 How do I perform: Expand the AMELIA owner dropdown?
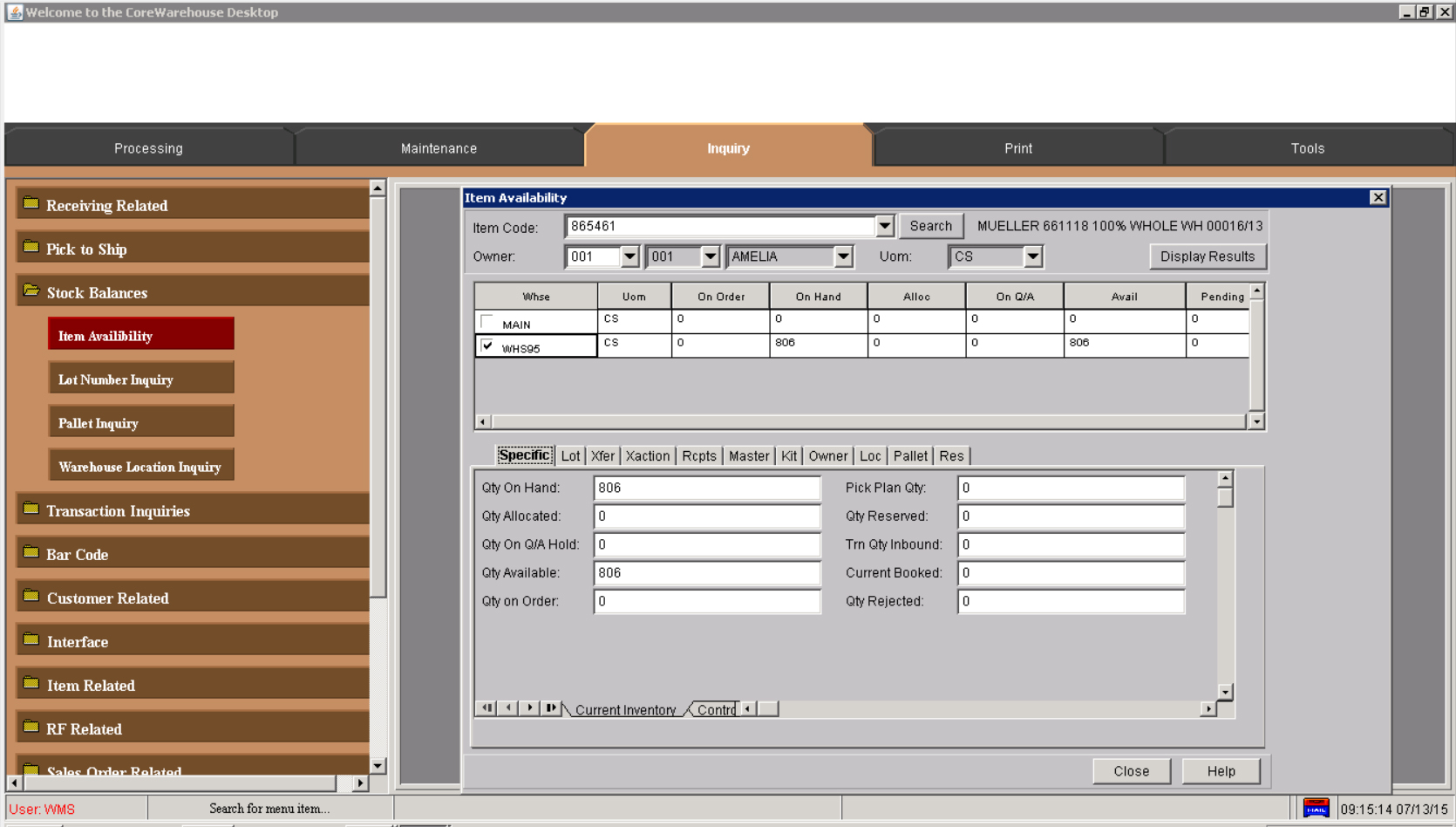click(842, 256)
